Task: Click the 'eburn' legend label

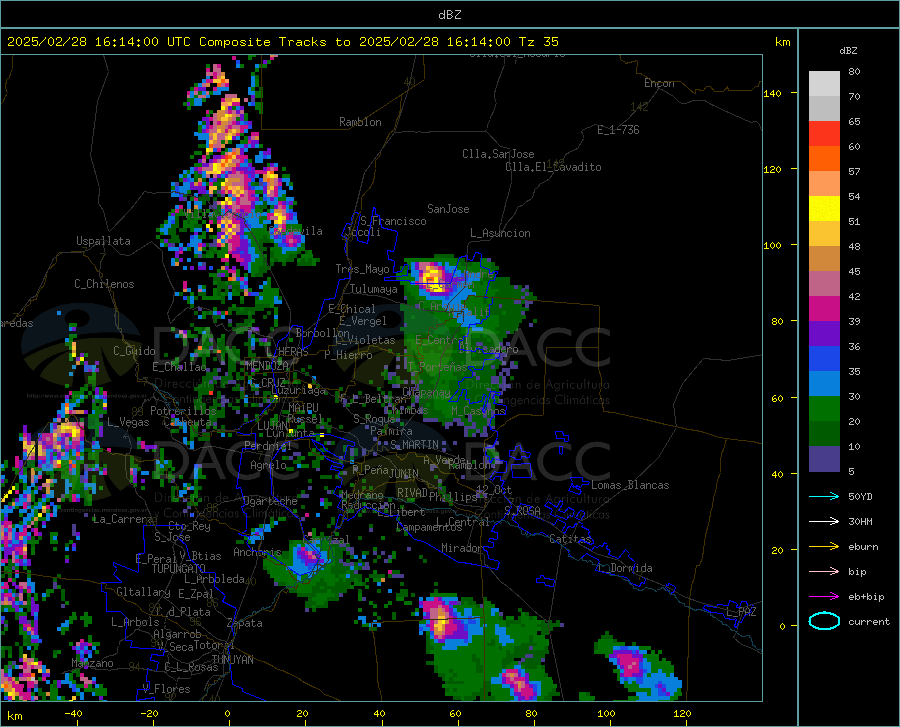Action: click(x=863, y=547)
